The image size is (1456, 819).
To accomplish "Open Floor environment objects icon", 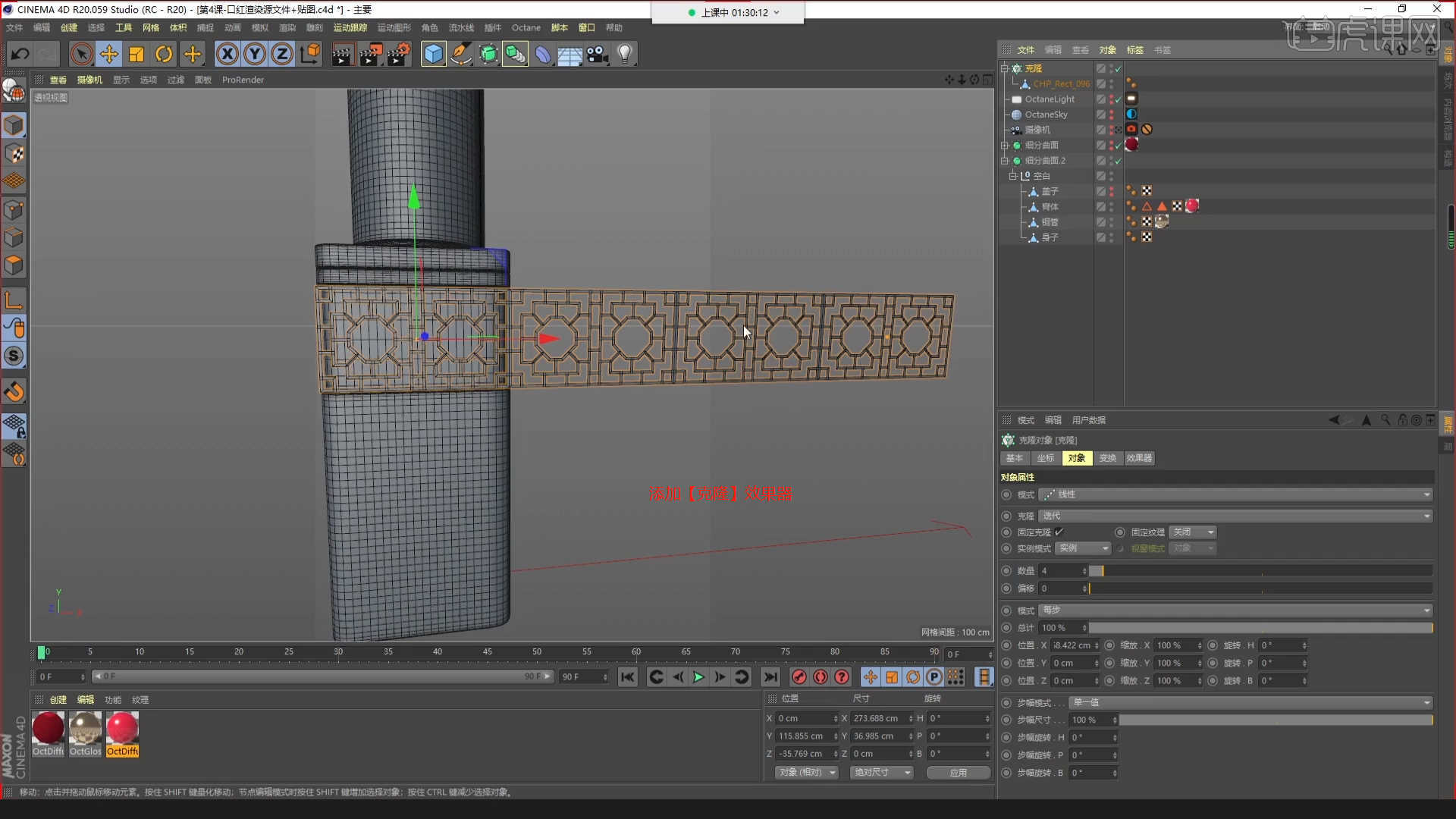I will pos(570,54).
